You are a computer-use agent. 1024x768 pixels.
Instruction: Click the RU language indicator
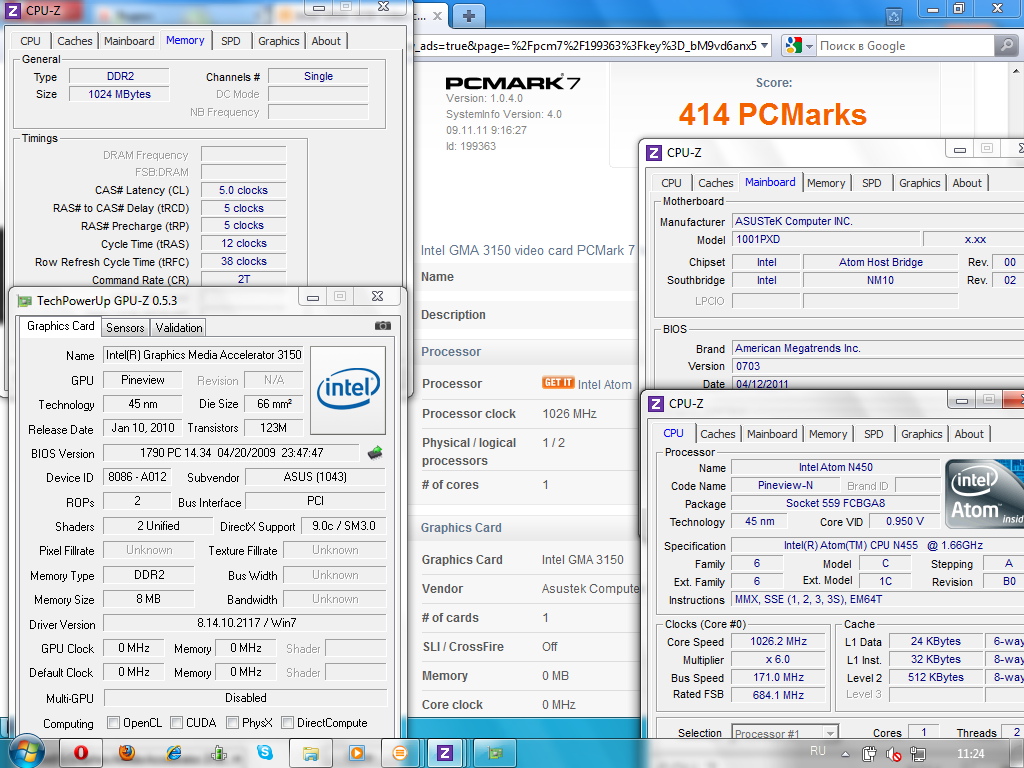click(818, 751)
